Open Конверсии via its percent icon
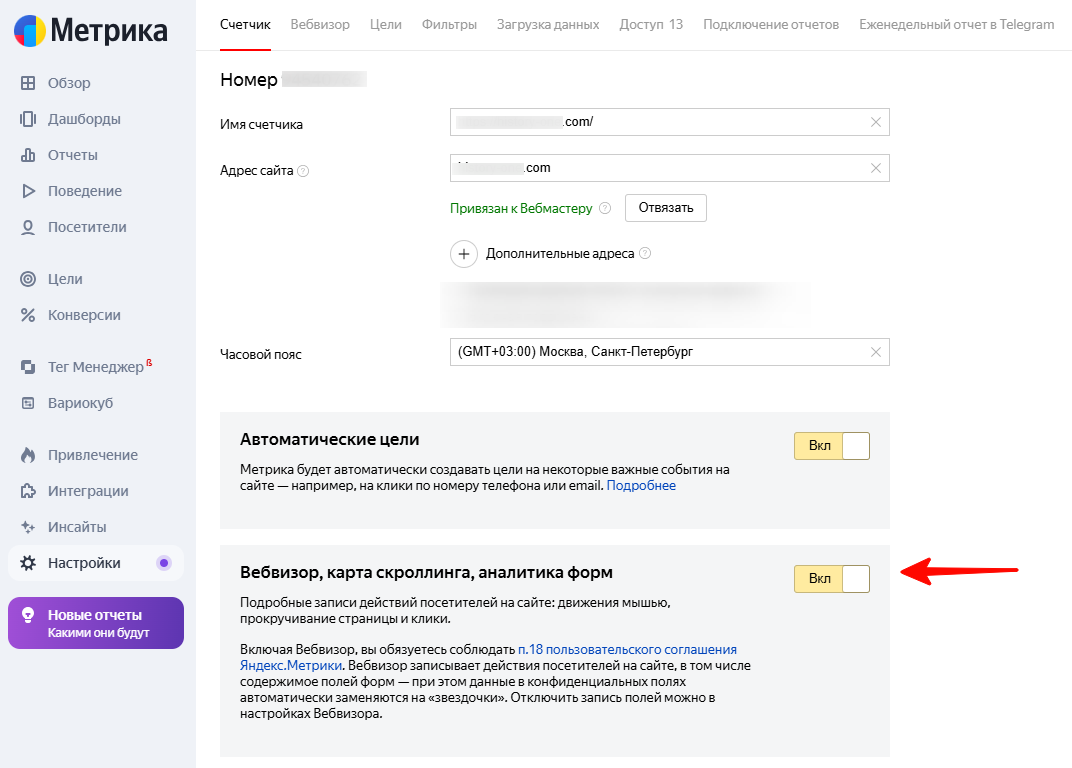 click(x=28, y=315)
